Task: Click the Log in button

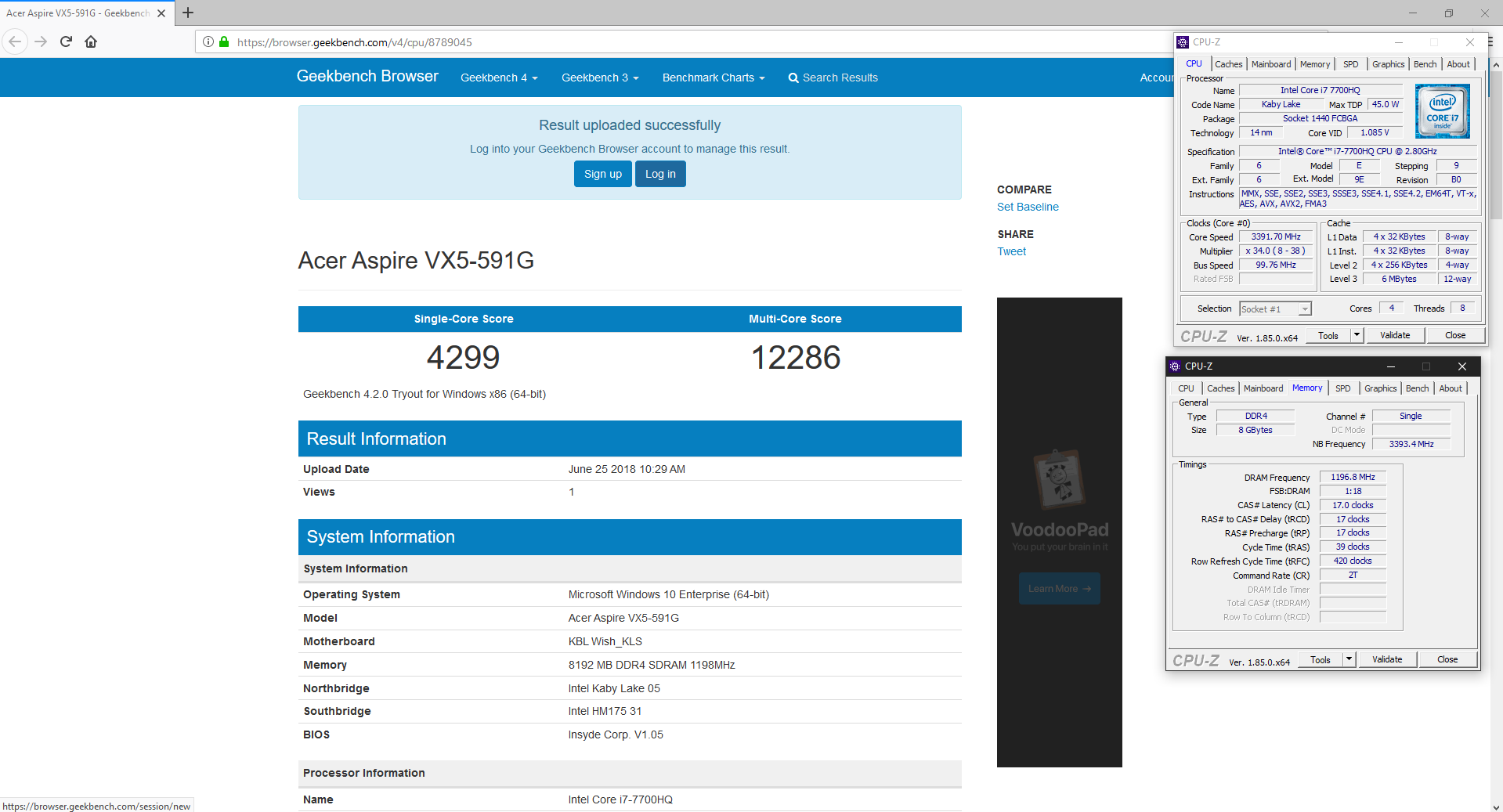Action: pos(660,174)
